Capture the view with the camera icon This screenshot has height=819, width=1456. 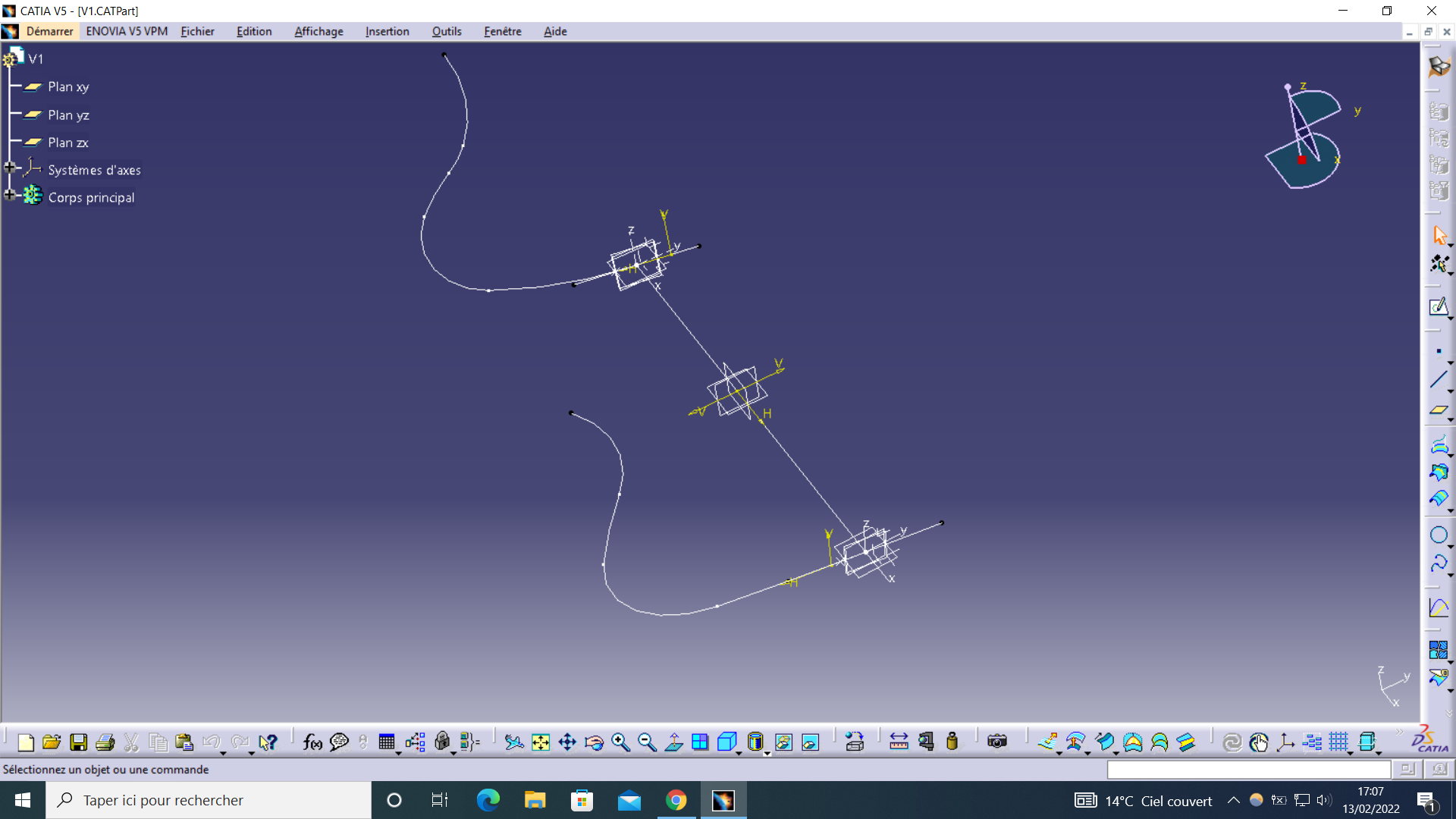click(997, 742)
